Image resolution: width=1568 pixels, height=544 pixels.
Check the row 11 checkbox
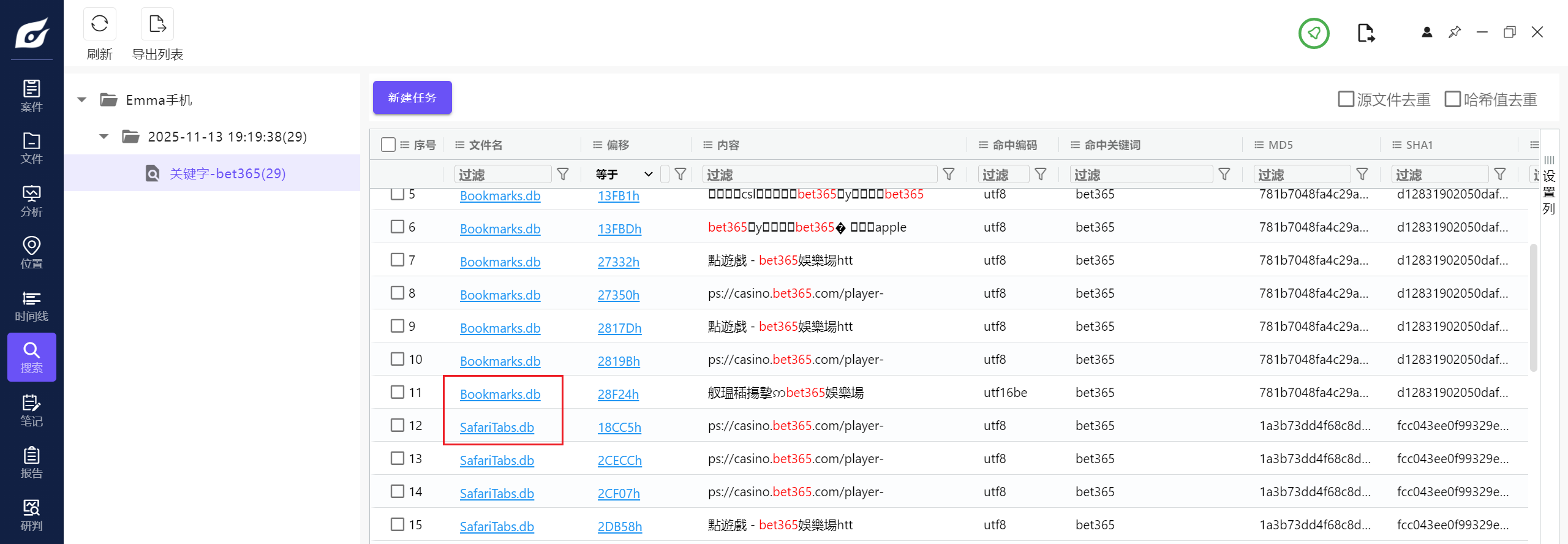398,392
